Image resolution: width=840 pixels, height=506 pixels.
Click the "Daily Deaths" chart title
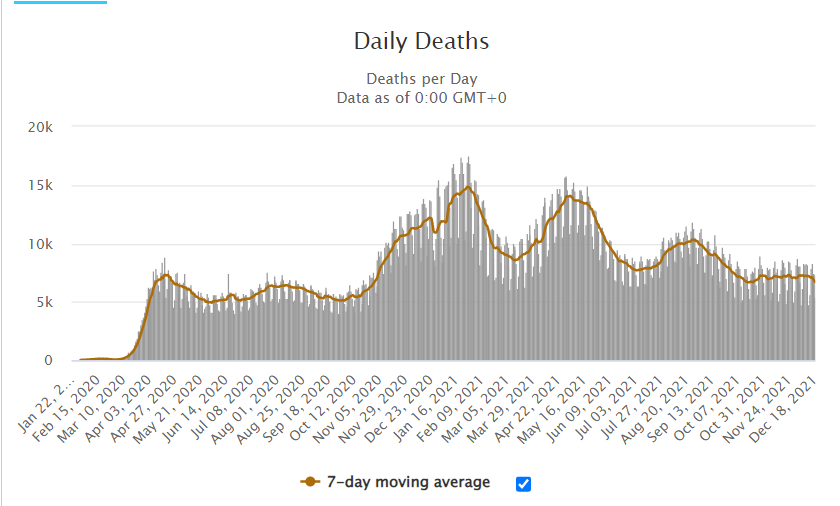click(x=421, y=41)
